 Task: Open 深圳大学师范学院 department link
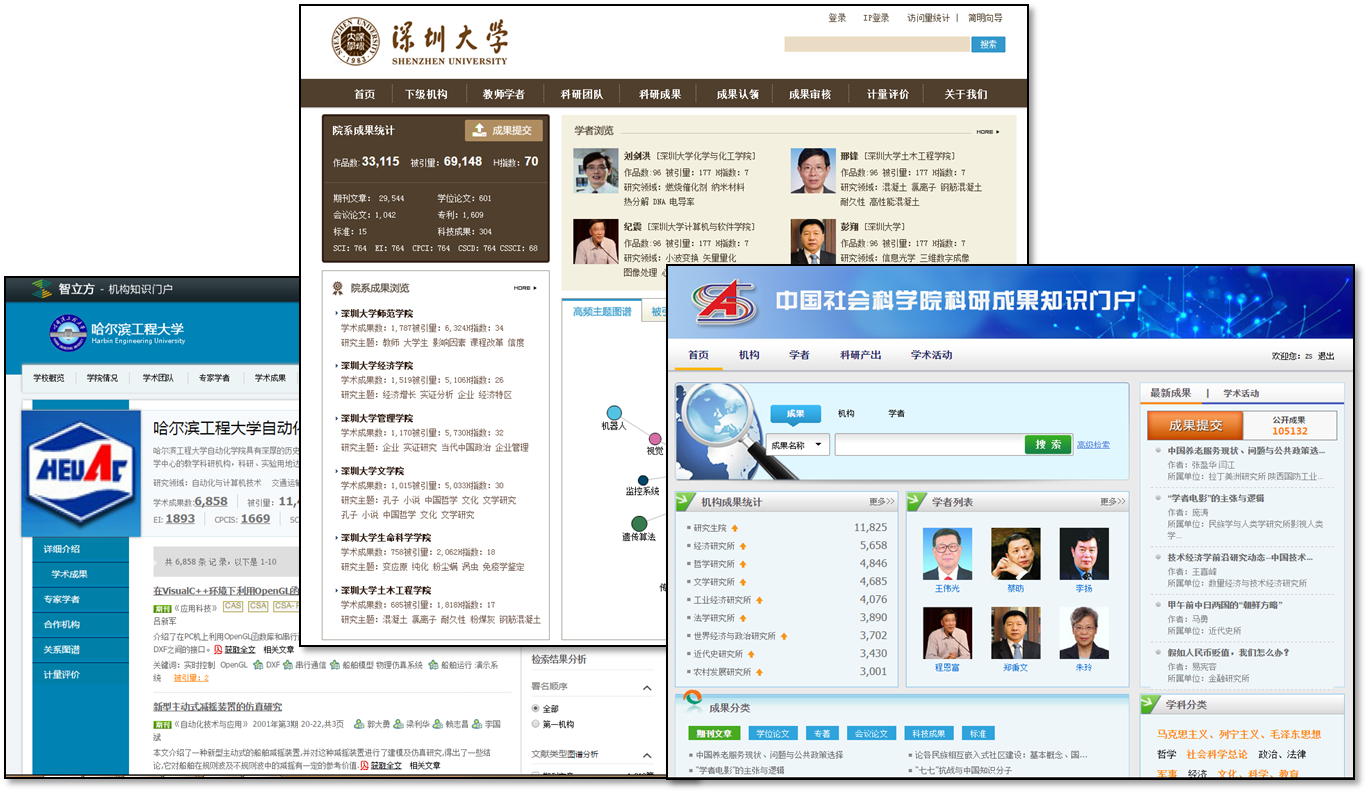[x=377, y=313]
